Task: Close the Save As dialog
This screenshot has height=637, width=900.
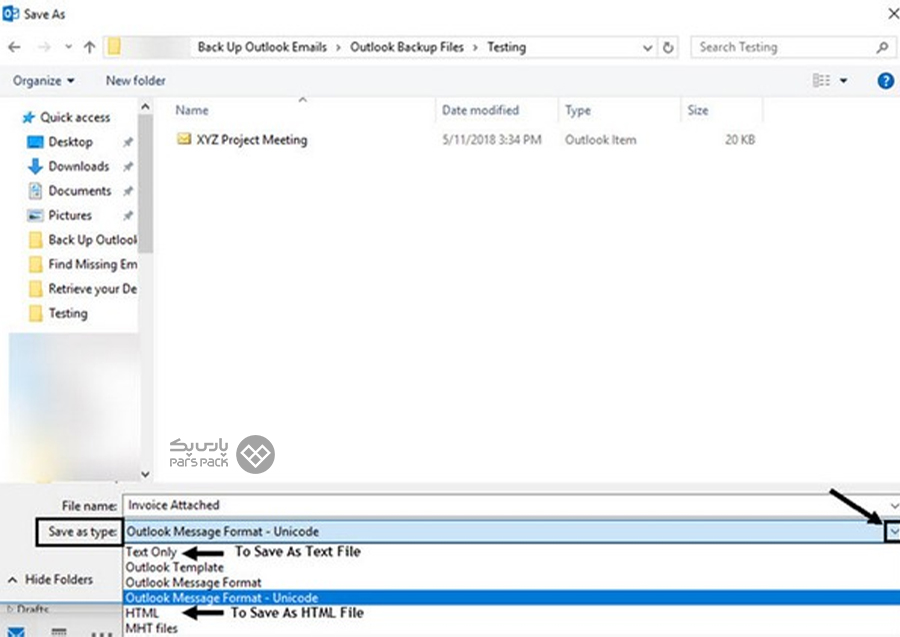Action: coord(893,14)
